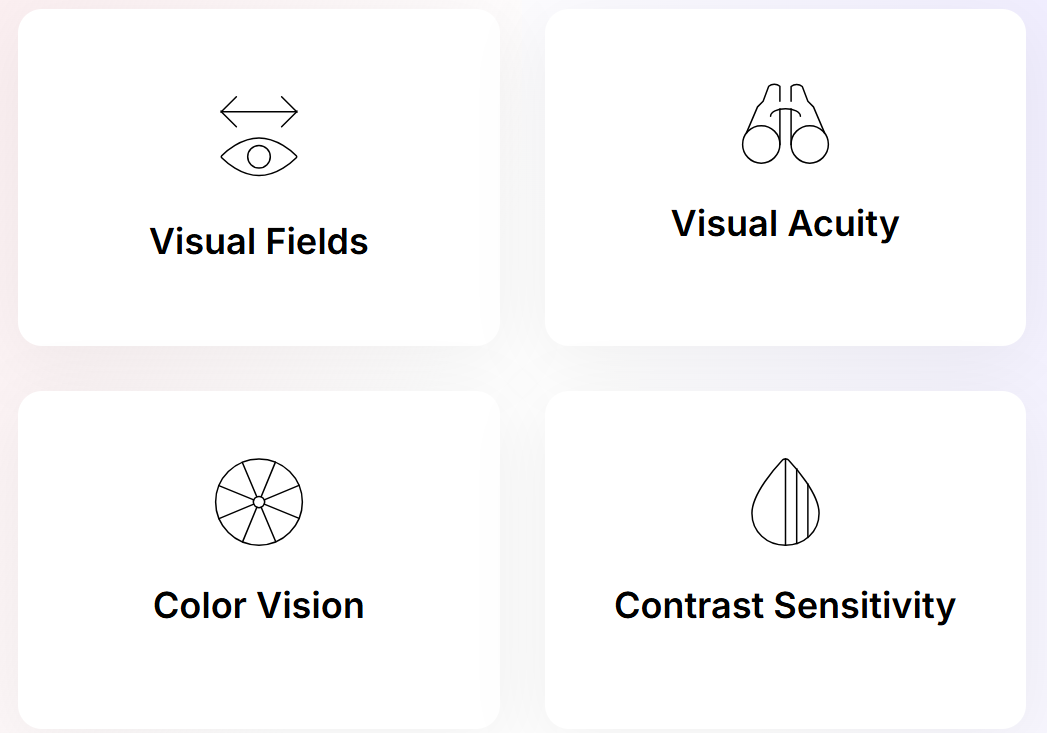Click the right lens of the binoculars
This screenshot has width=1047, height=733.
(x=809, y=144)
